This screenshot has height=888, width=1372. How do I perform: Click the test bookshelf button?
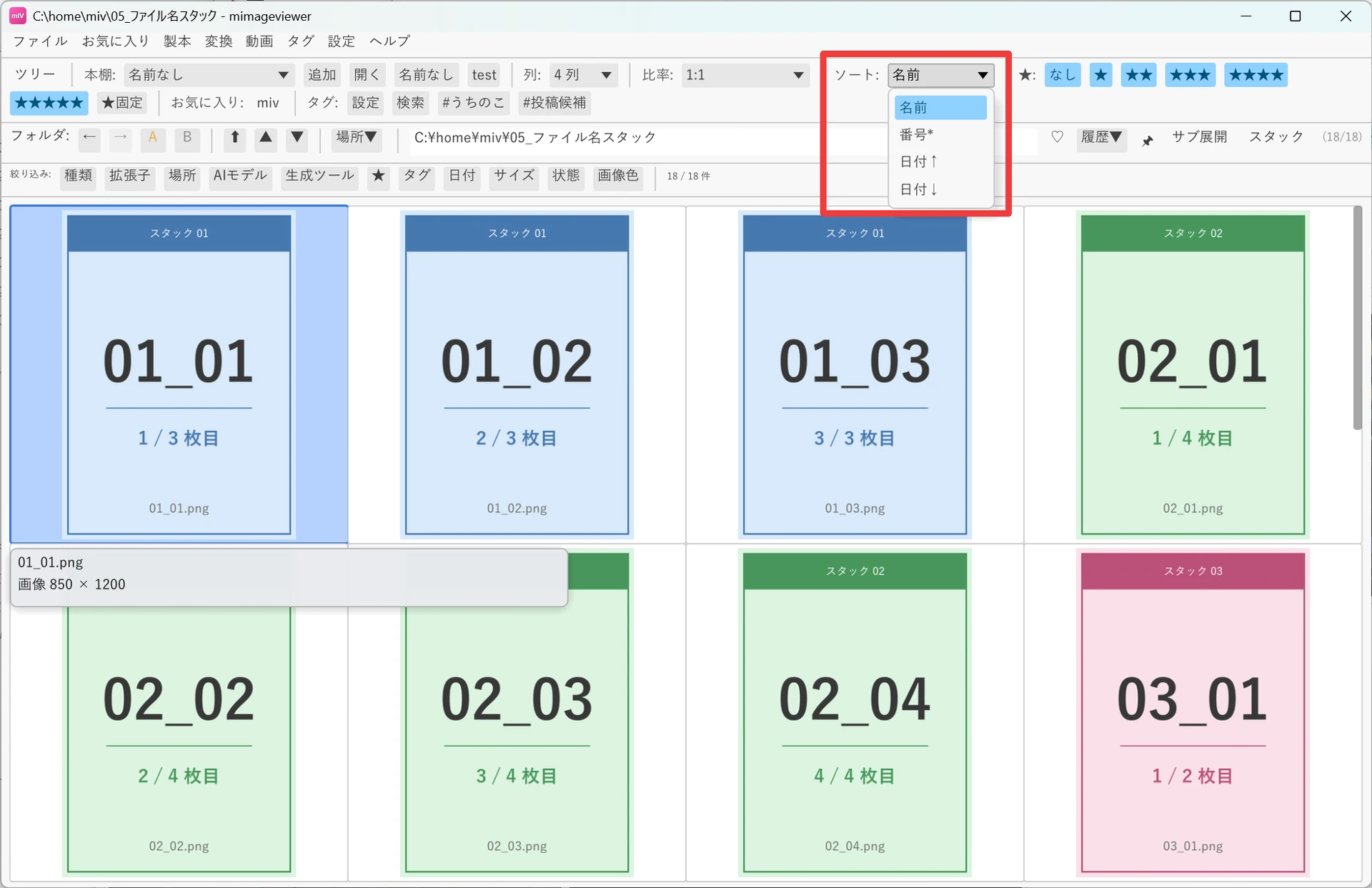click(484, 75)
